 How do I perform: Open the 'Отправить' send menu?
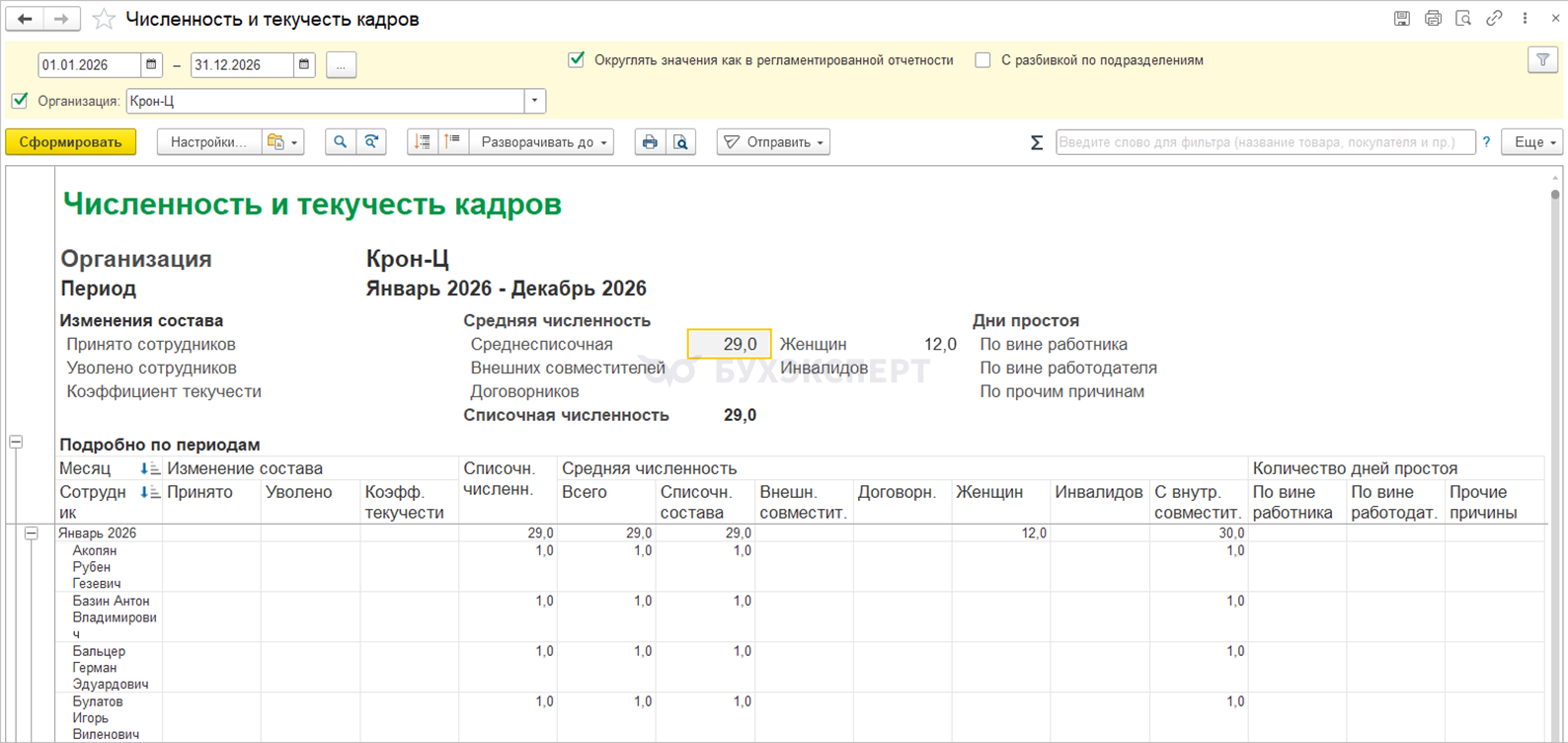point(773,142)
